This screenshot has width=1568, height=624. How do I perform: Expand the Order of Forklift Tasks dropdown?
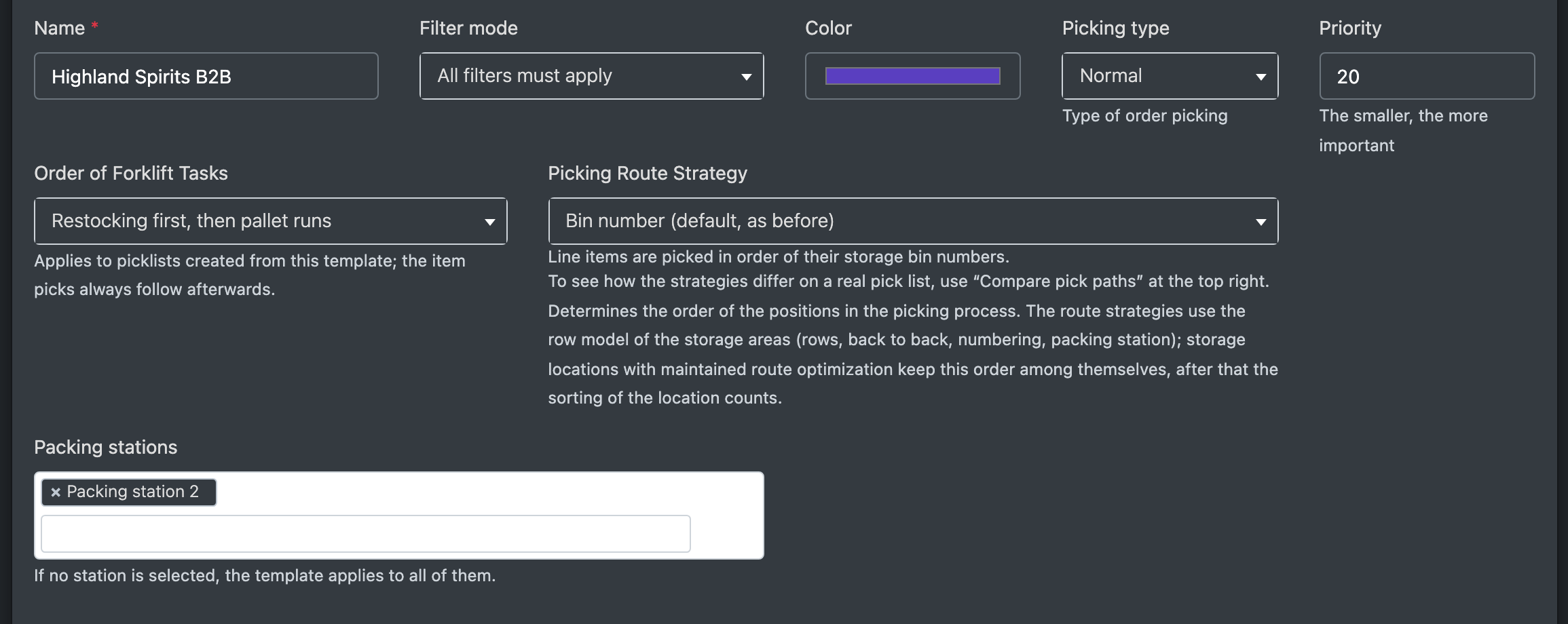pyautogui.click(x=271, y=221)
